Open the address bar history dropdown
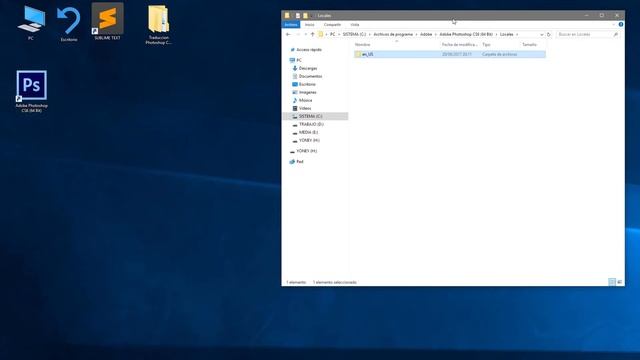Image resolution: width=640 pixels, height=360 pixels. click(542, 34)
